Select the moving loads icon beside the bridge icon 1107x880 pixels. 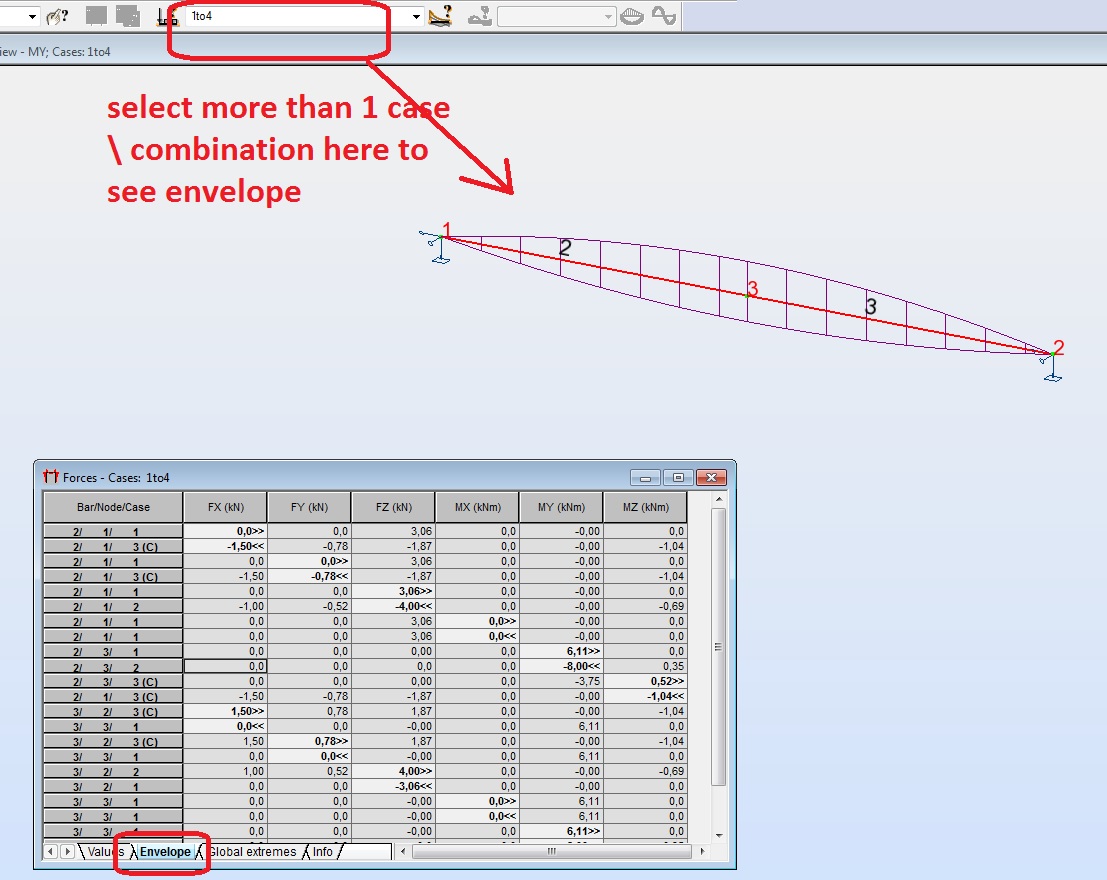(x=481, y=16)
